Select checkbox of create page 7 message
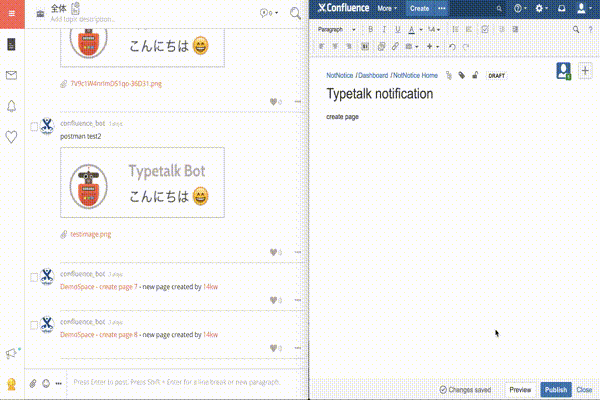 point(34,277)
